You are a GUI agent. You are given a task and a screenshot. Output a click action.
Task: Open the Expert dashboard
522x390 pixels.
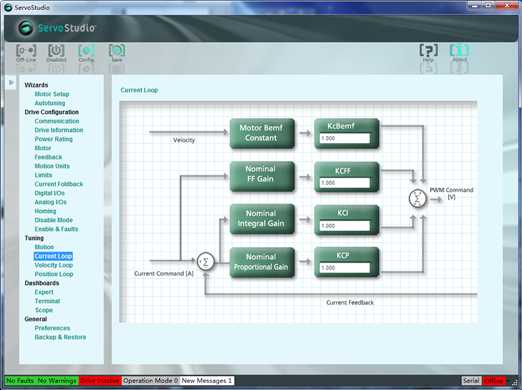pos(44,292)
